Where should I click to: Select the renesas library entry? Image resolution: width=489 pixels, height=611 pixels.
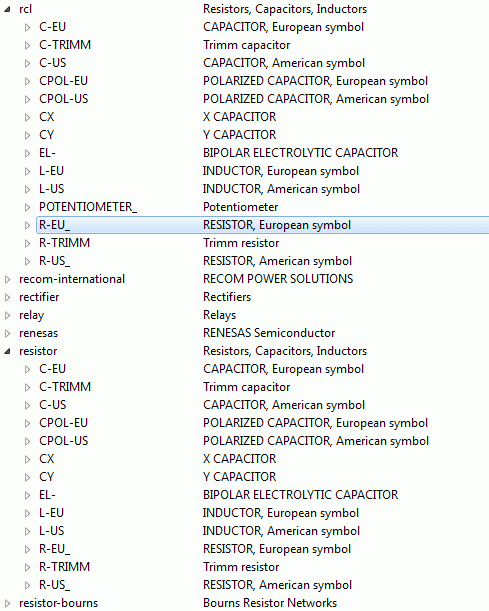[x=38, y=333]
